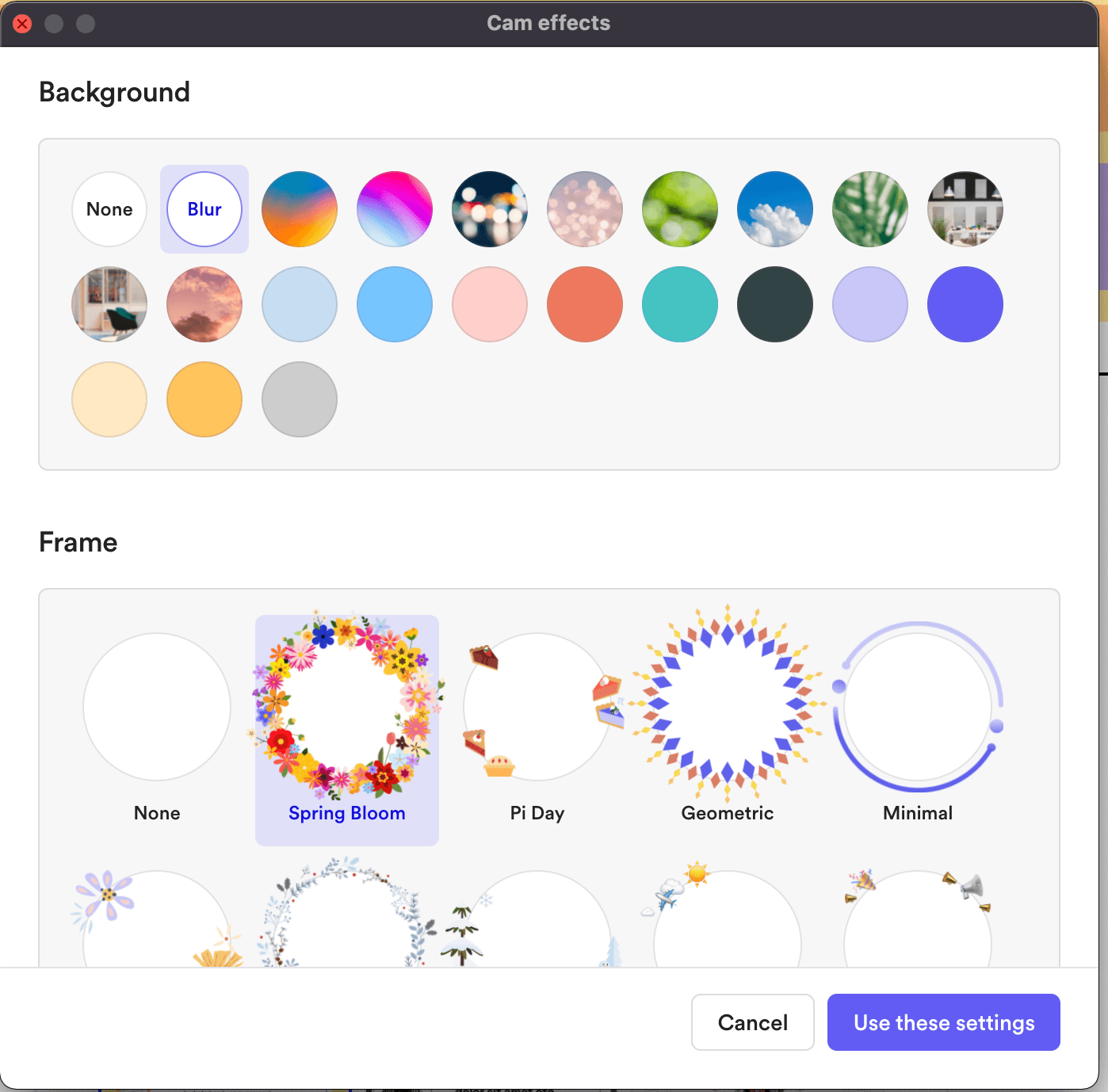Choose None to remove background effect

[109, 209]
